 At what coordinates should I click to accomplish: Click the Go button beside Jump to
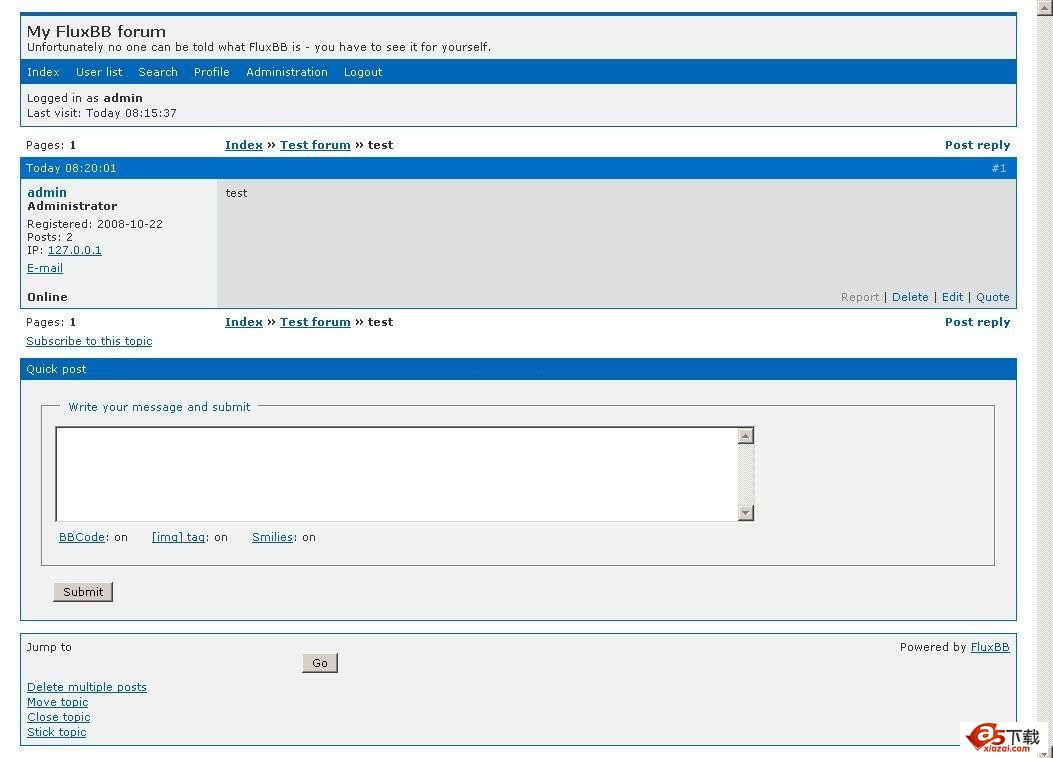point(320,663)
